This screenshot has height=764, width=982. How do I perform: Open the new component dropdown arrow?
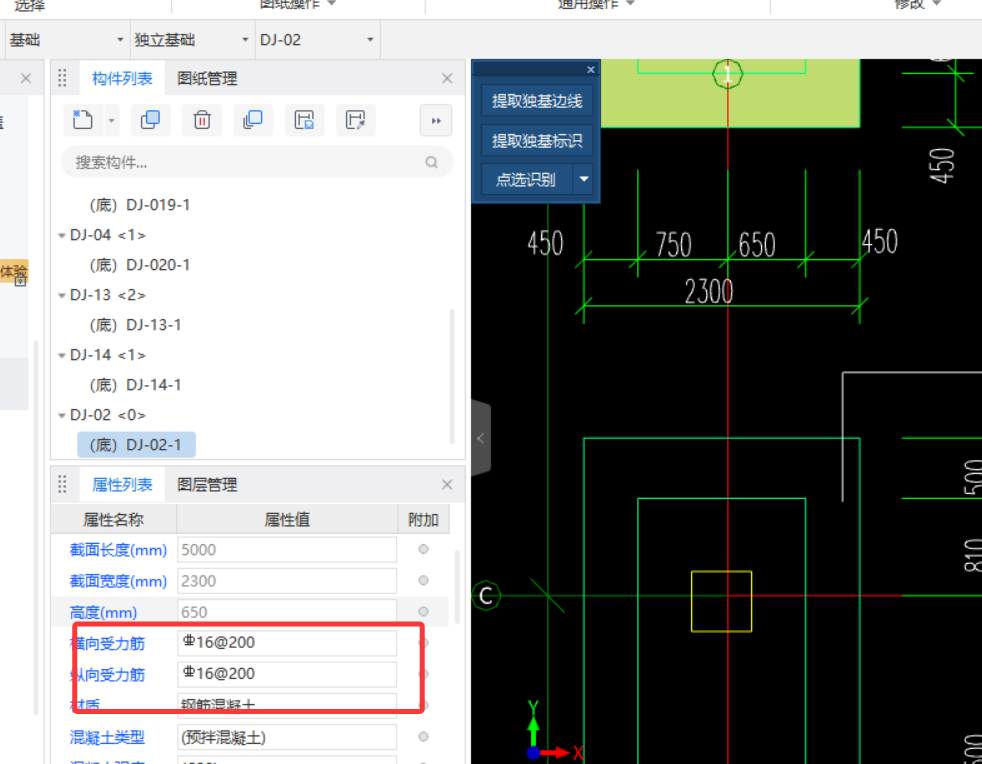click(111, 120)
